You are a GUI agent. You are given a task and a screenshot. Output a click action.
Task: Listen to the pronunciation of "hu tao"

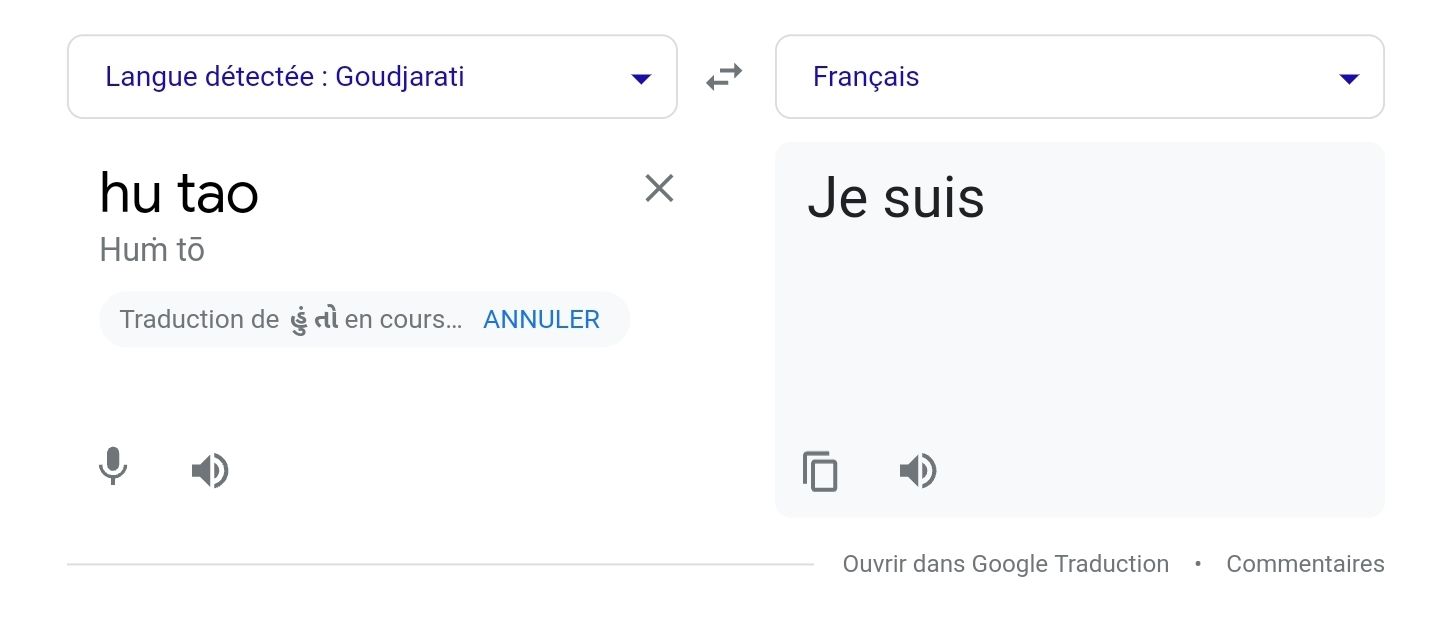[209, 470]
